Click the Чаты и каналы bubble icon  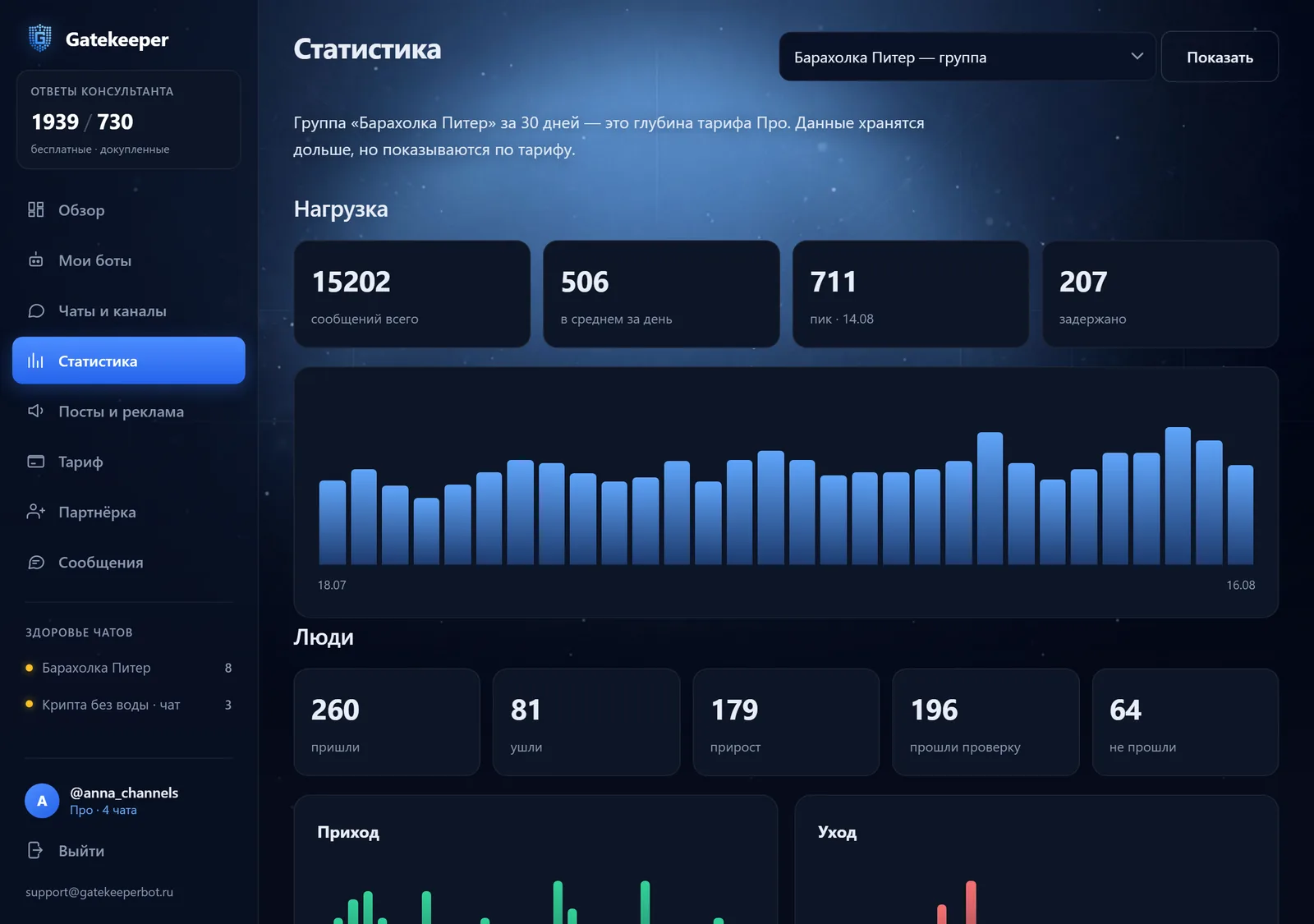click(x=35, y=310)
